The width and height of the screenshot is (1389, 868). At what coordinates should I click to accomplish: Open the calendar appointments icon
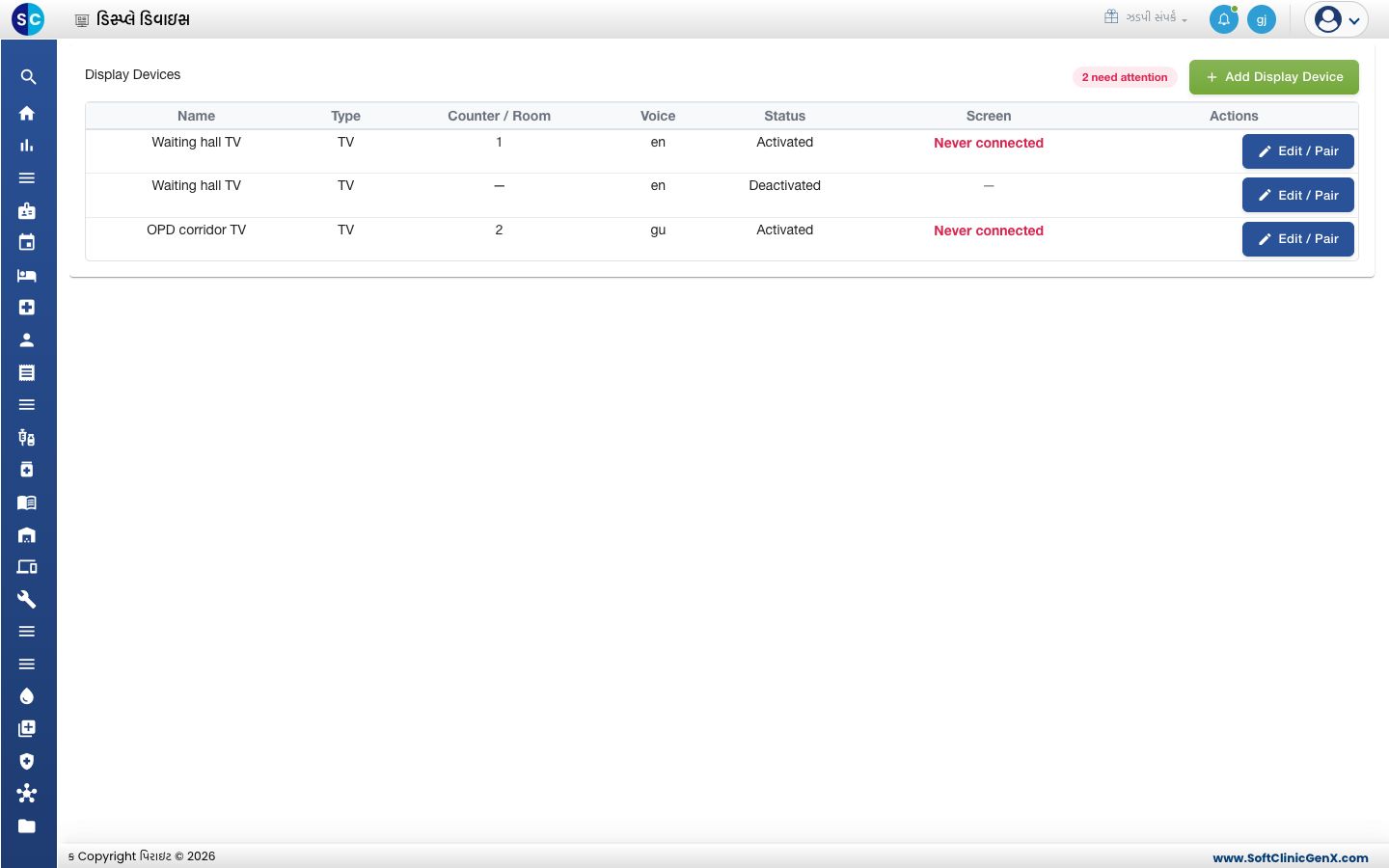pos(27,242)
